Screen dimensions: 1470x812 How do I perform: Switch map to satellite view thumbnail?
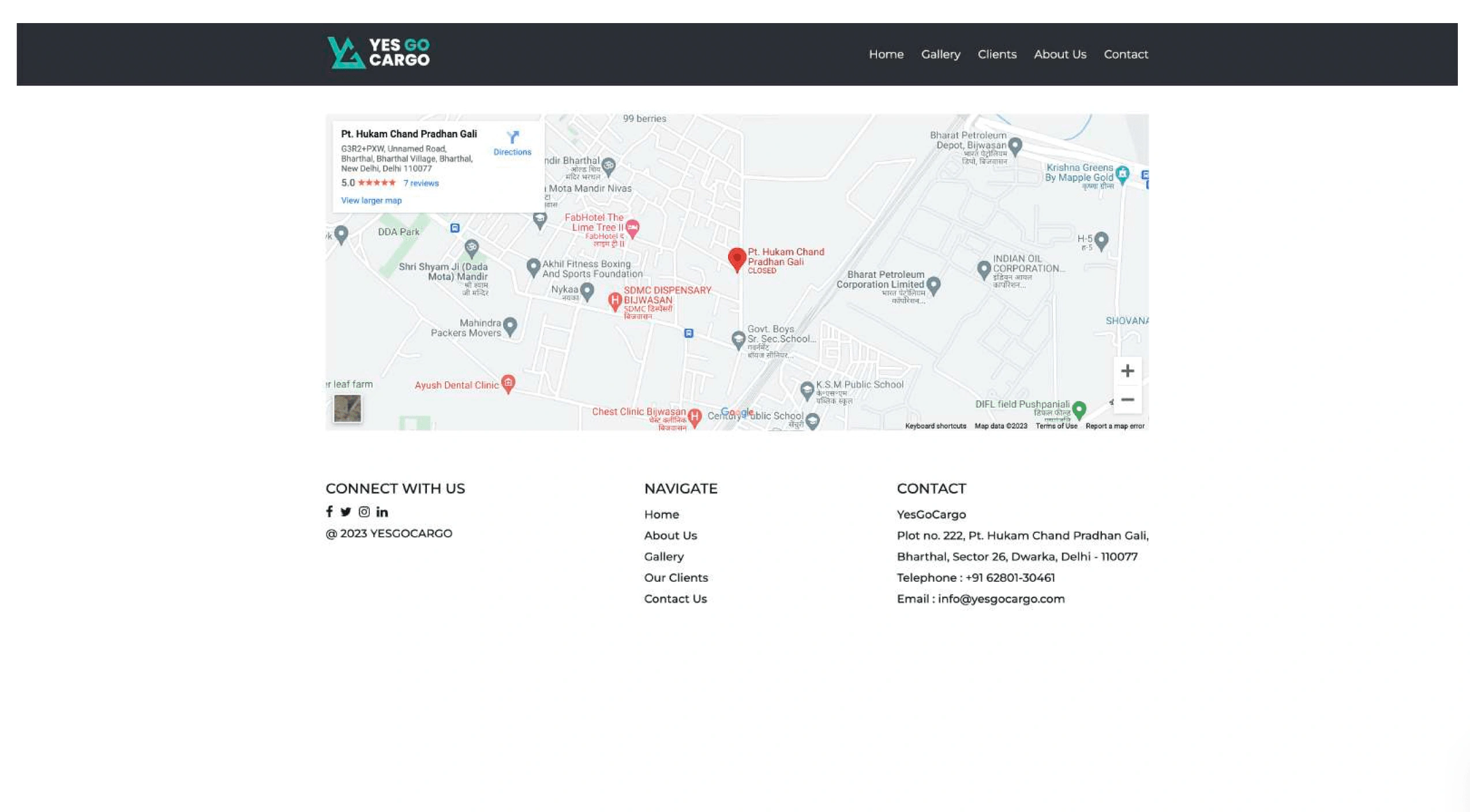tap(347, 408)
